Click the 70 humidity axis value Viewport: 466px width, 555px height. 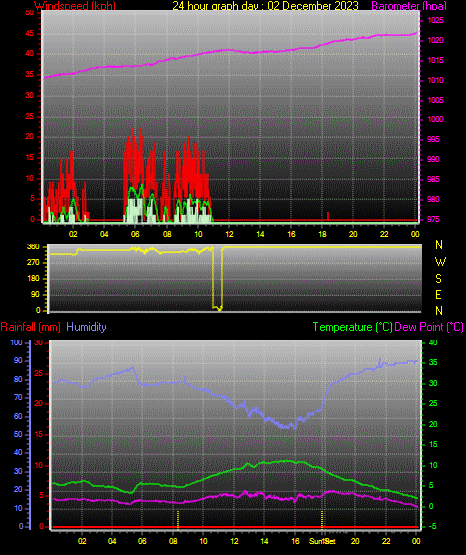(x=18, y=397)
